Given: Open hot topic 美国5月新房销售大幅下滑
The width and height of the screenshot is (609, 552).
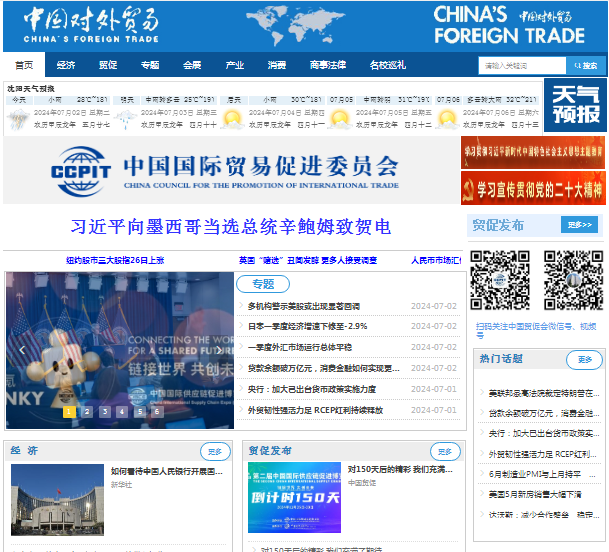Looking at the screenshot, I should coord(535,495).
